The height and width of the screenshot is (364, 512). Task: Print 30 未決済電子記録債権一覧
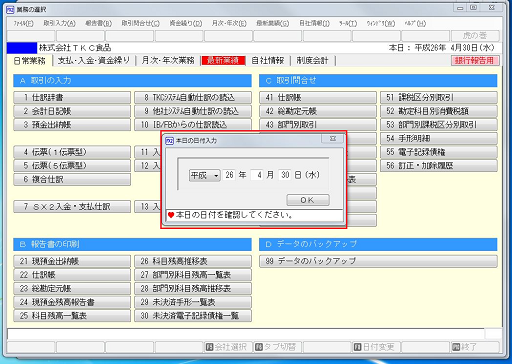pyautogui.click(x=193, y=316)
